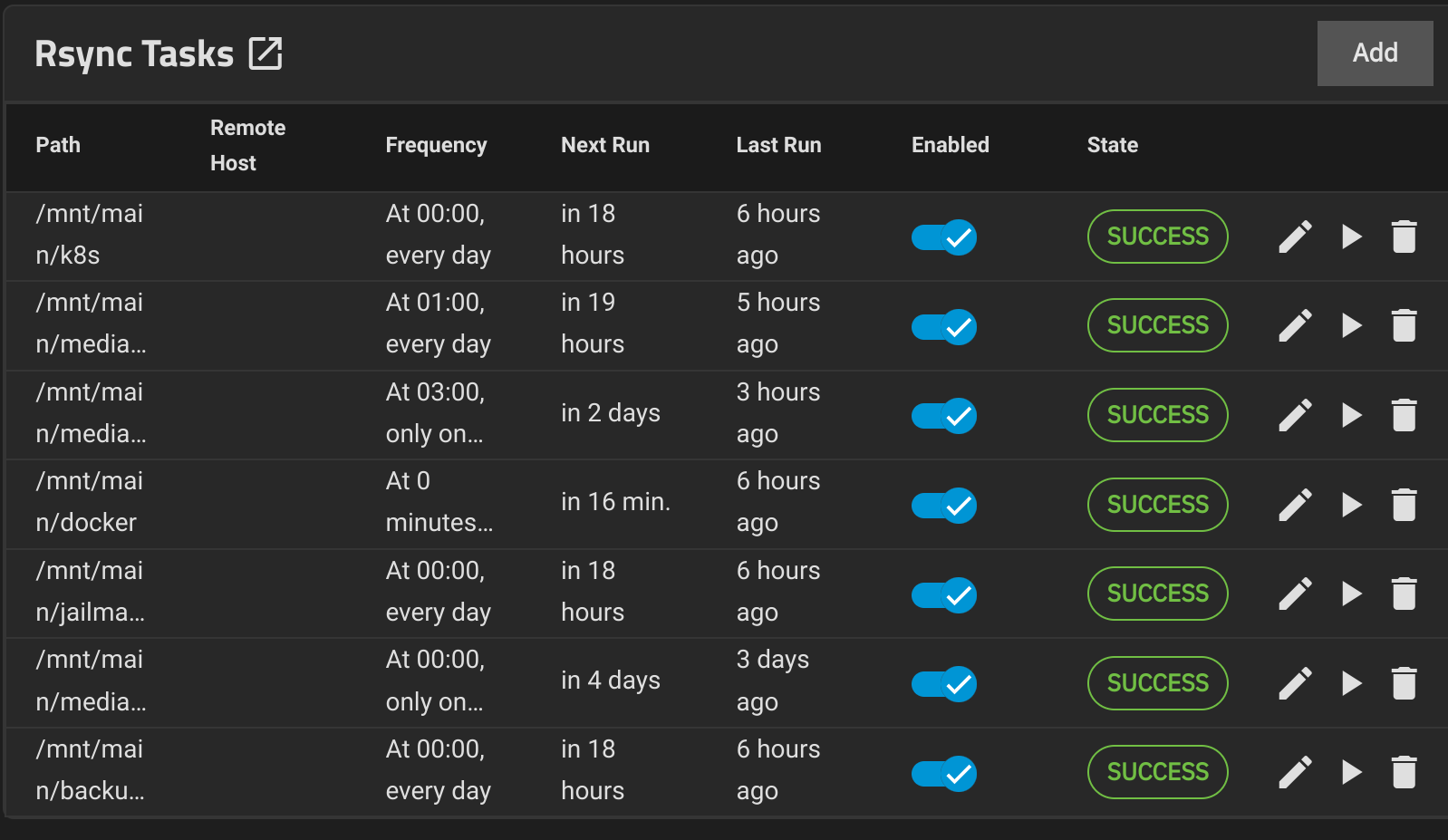
Task: Edit the jailma… rsync task
Action: click(x=1295, y=594)
